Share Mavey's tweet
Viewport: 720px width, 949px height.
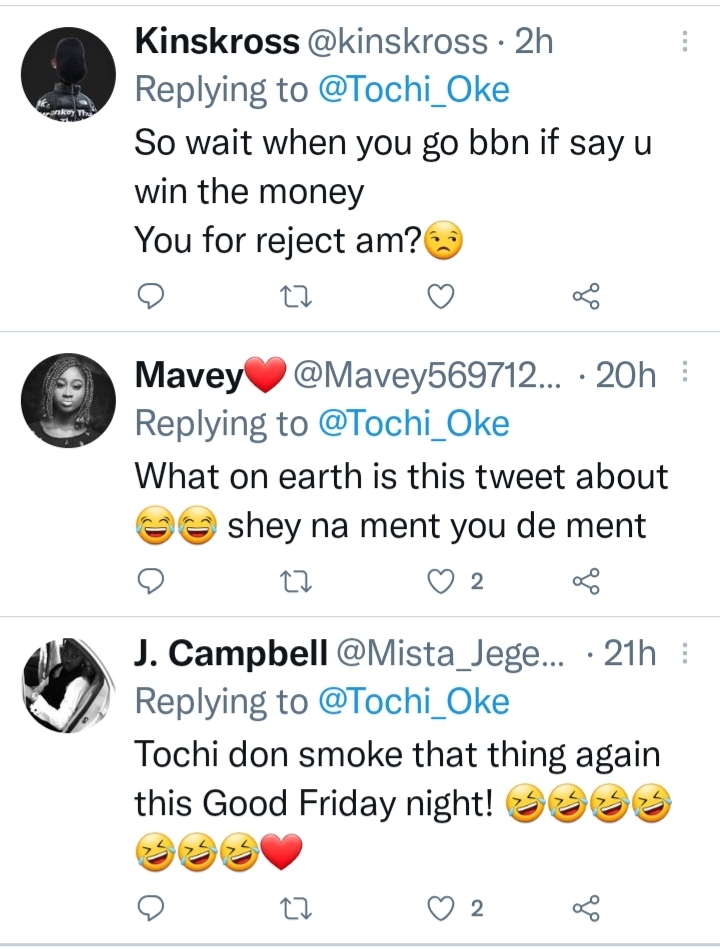(x=585, y=581)
